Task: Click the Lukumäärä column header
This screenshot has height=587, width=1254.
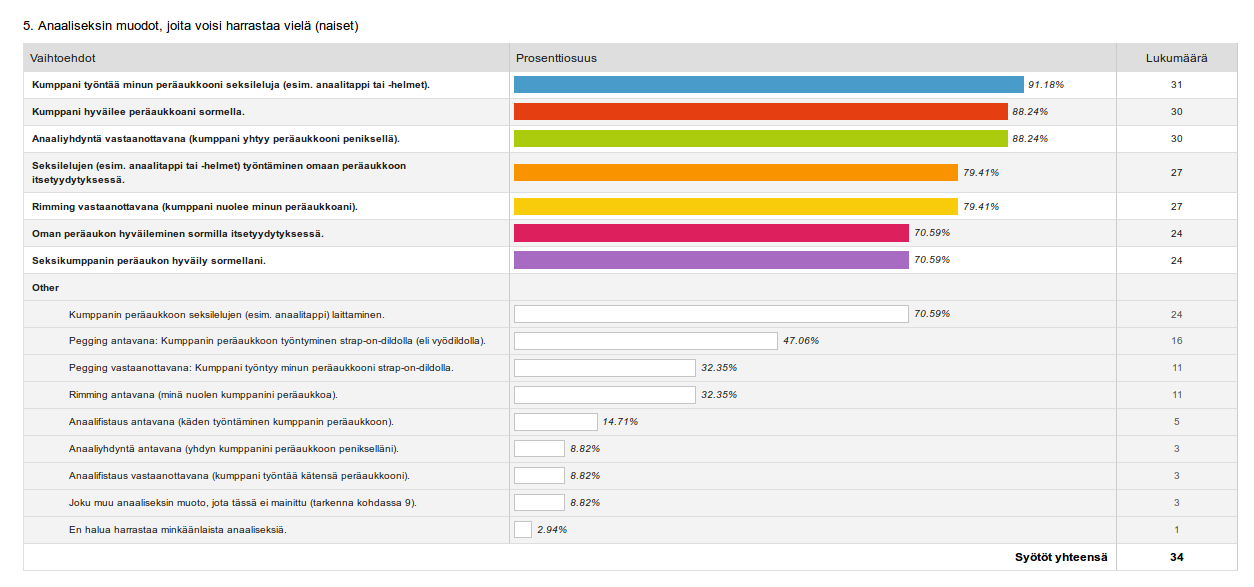Action: click(1175, 58)
